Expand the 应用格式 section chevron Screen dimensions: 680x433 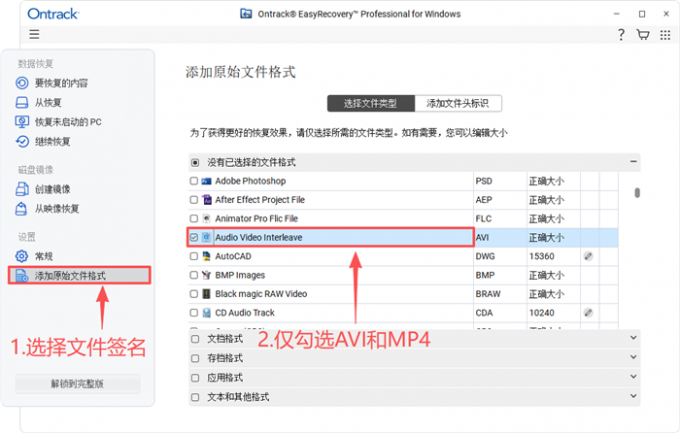click(x=633, y=377)
